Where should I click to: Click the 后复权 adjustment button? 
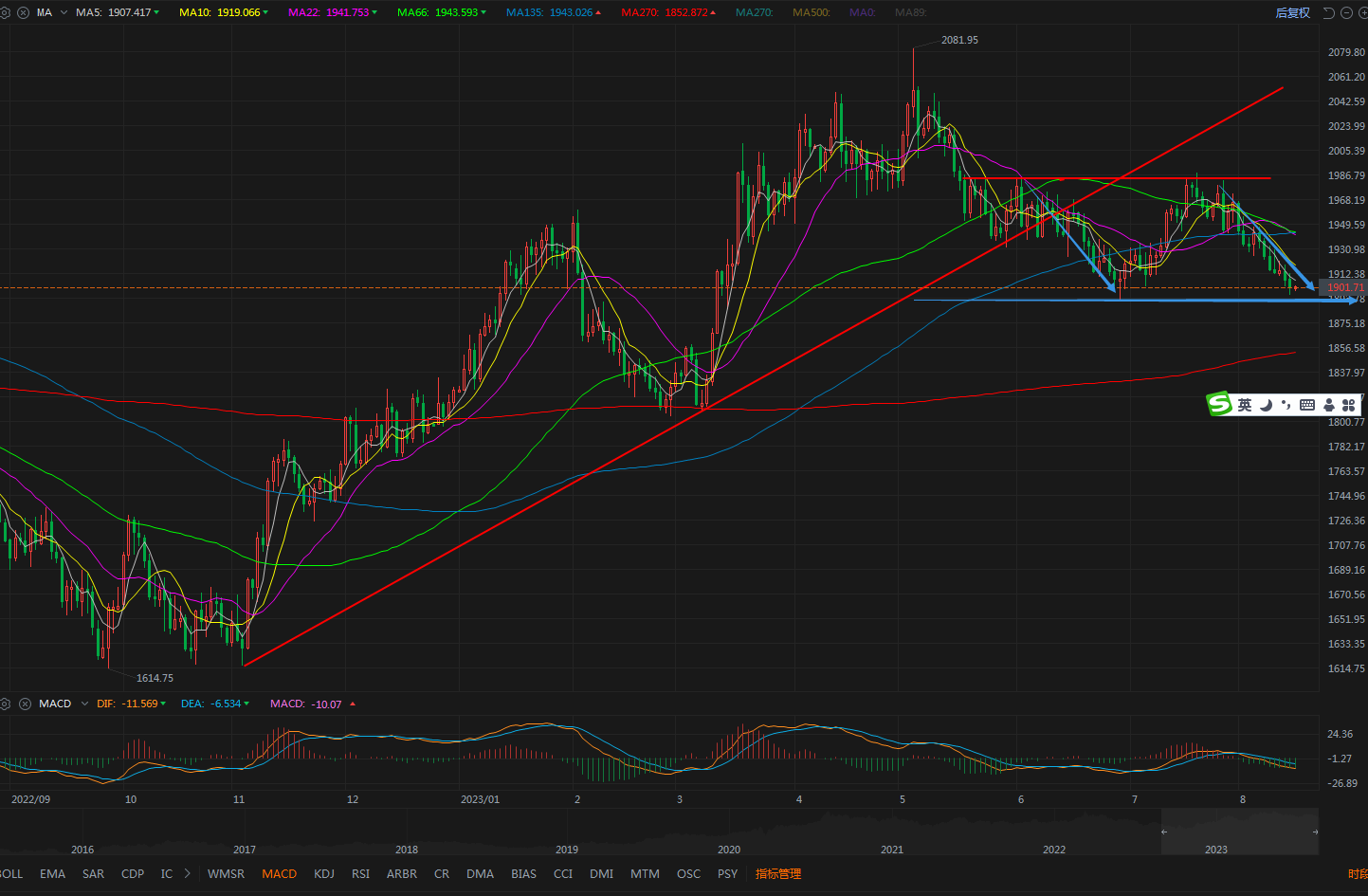(x=1292, y=12)
